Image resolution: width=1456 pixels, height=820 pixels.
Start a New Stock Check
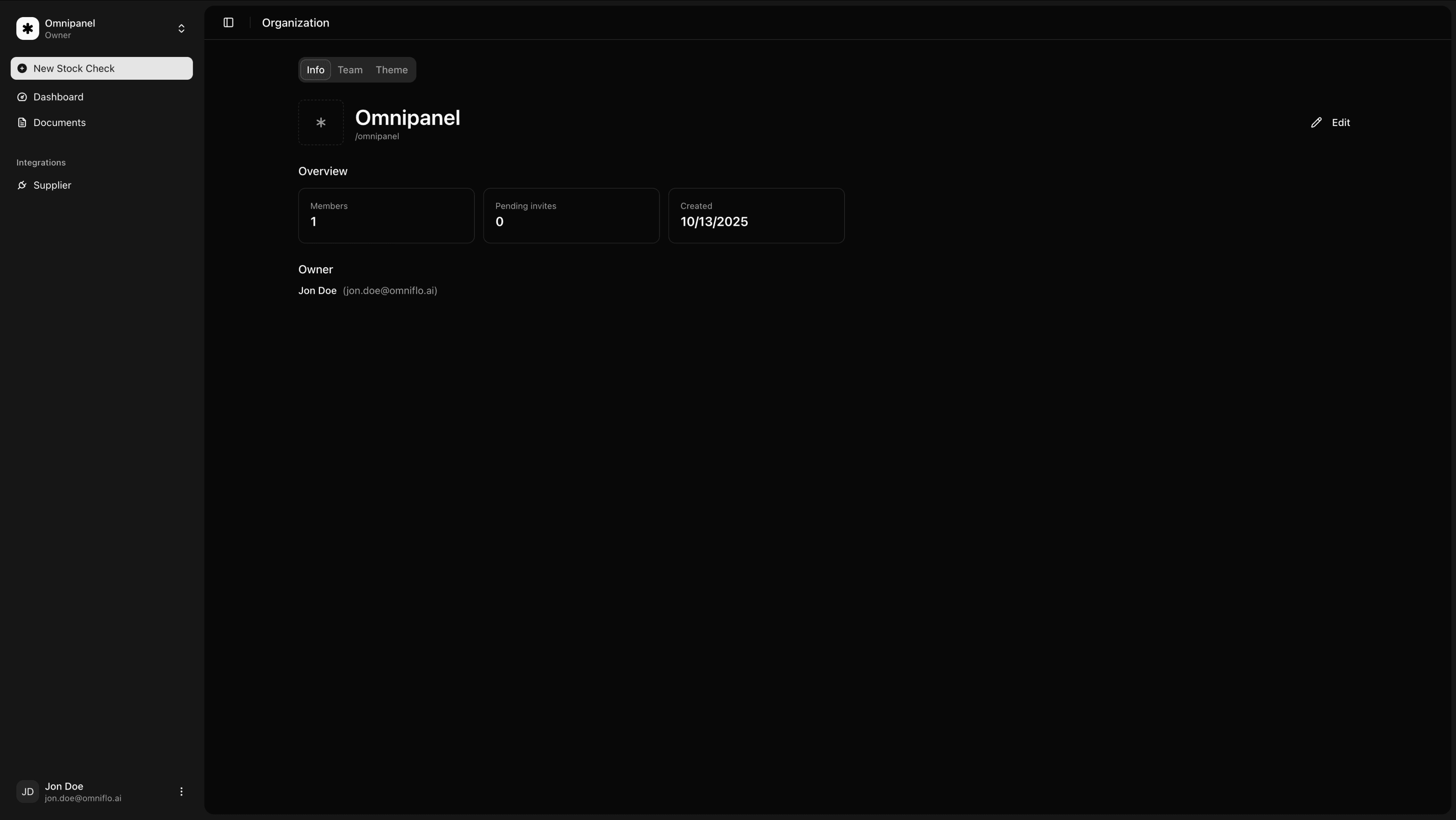tap(102, 68)
